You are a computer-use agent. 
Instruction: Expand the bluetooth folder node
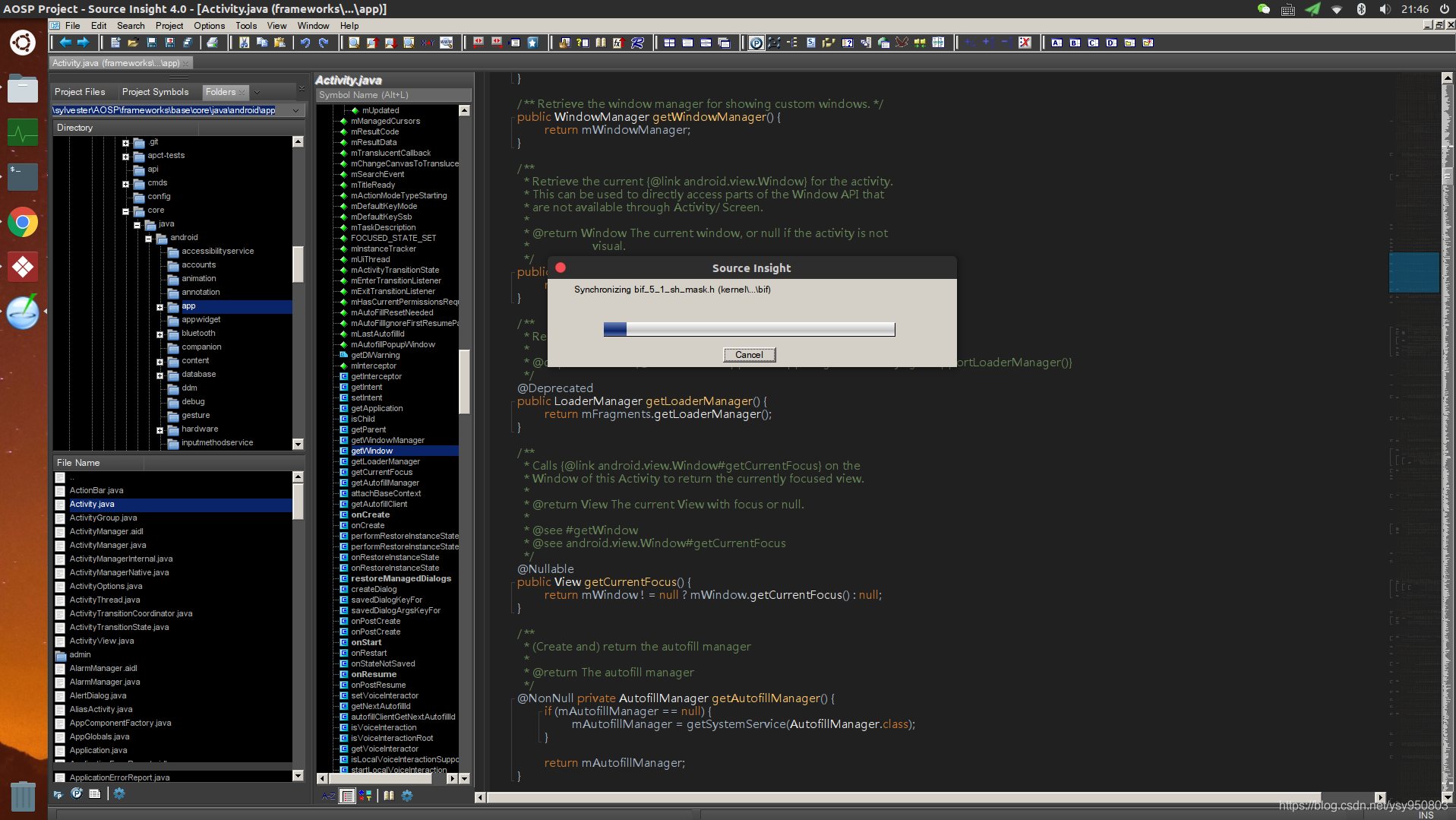160,334
